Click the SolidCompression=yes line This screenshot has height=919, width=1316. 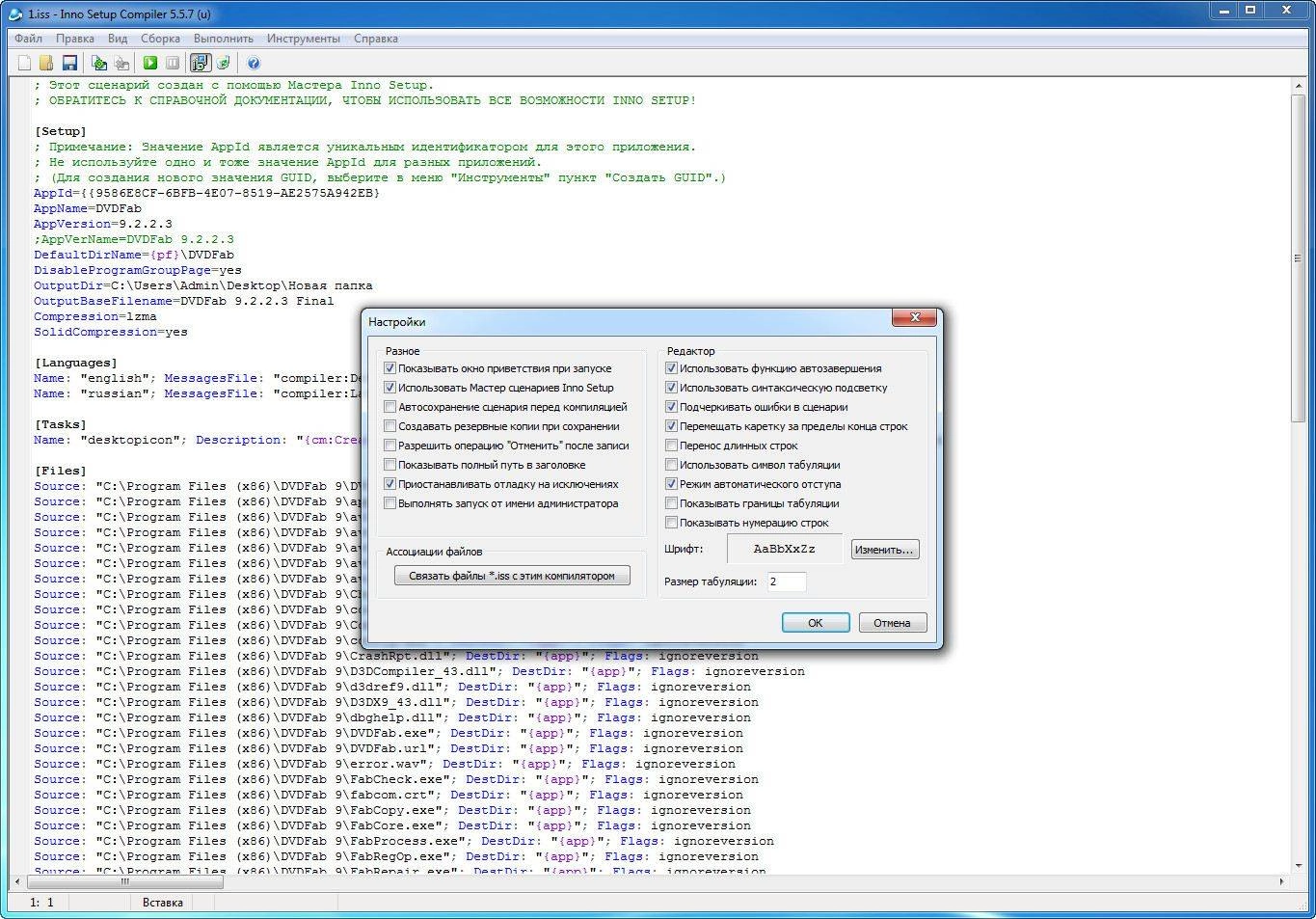[111, 332]
